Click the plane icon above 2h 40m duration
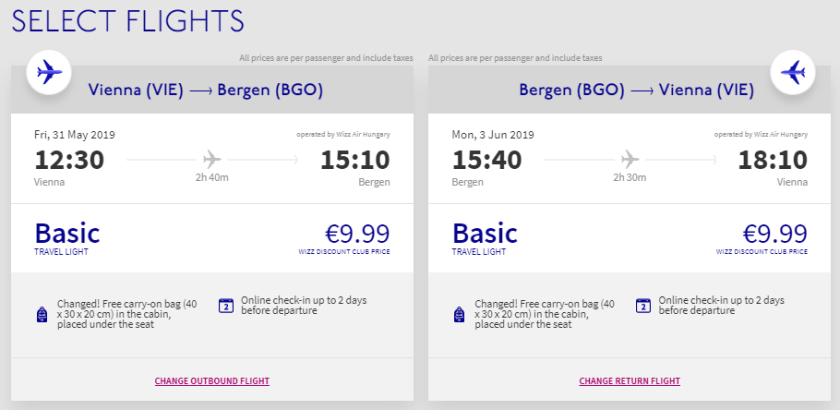The height and width of the screenshot is (410, 840). [x=211, y=159]
